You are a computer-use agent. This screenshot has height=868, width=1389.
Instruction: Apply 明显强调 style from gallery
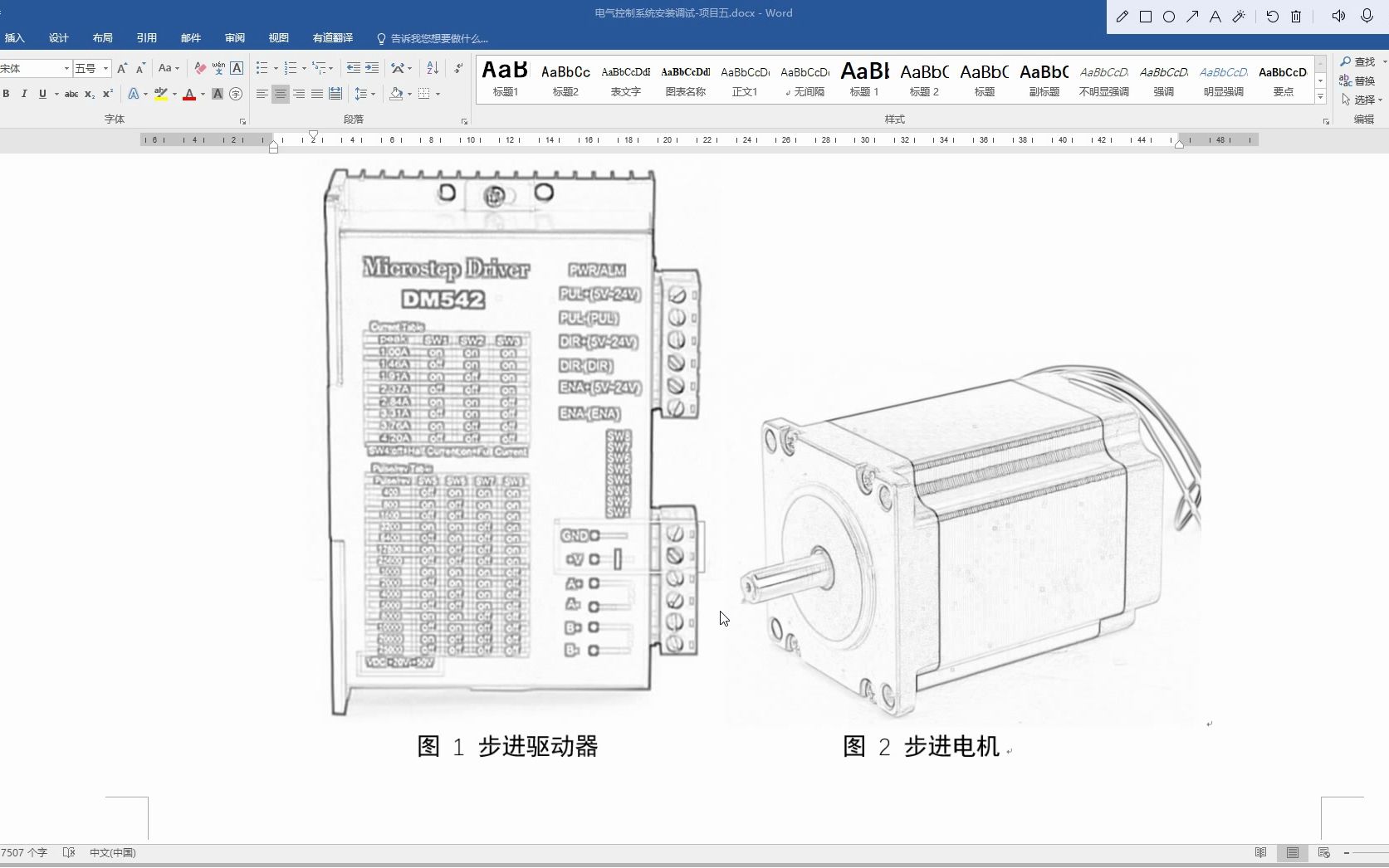click(x=1223, y=80)
